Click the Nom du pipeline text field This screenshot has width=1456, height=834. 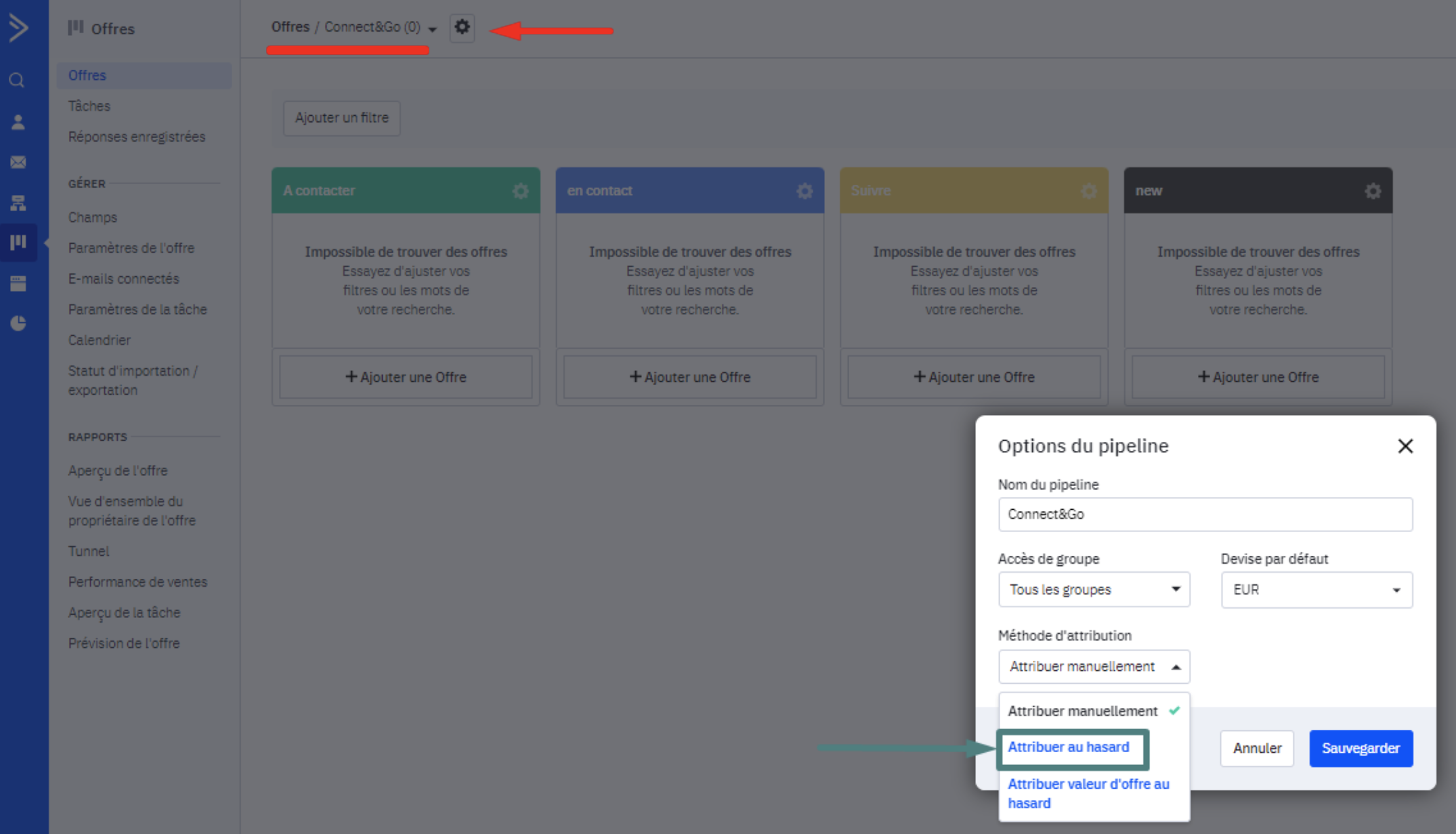[x=1205, y=514]
